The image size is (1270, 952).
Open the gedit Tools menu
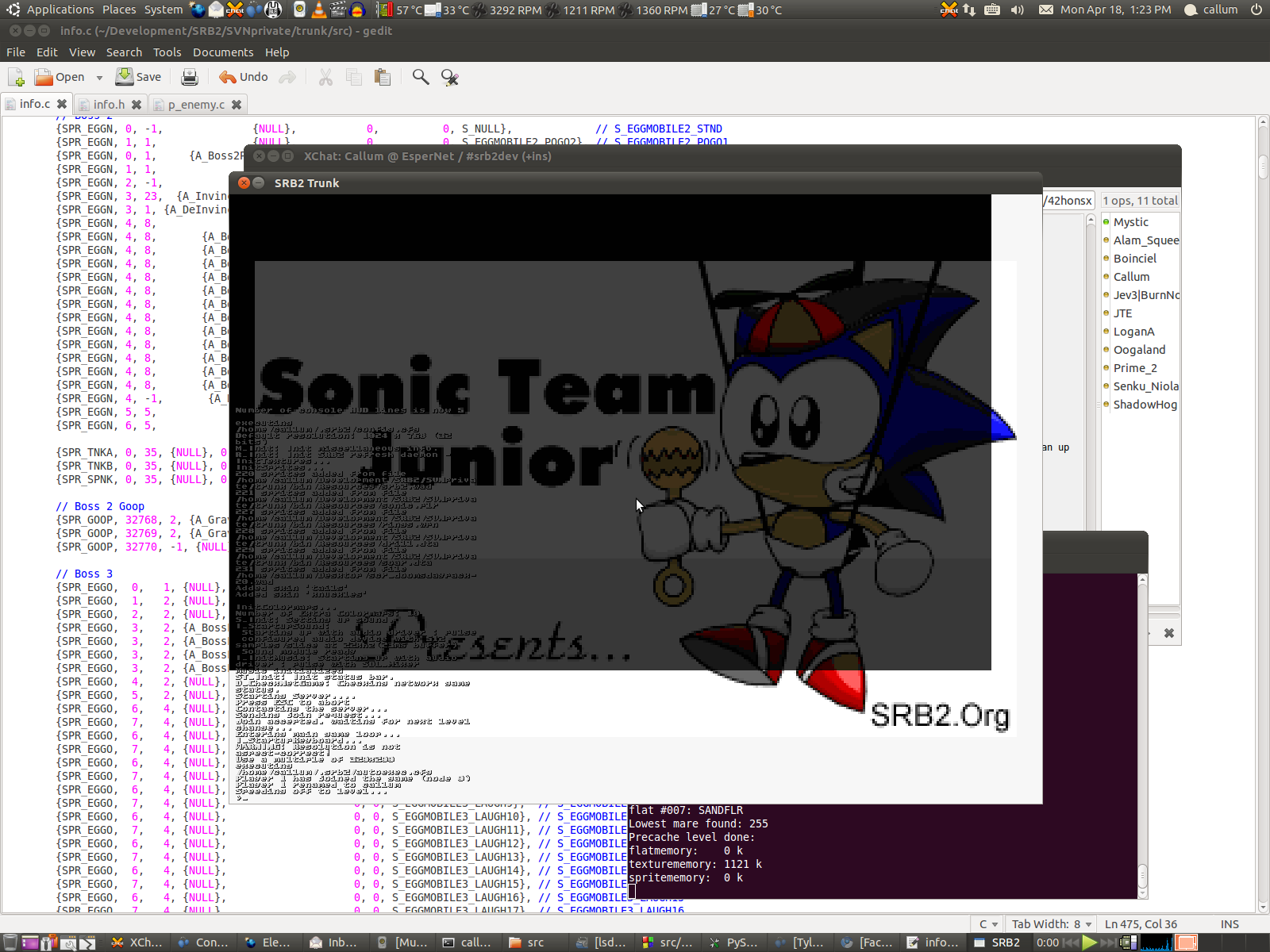[x=167, y=52]
